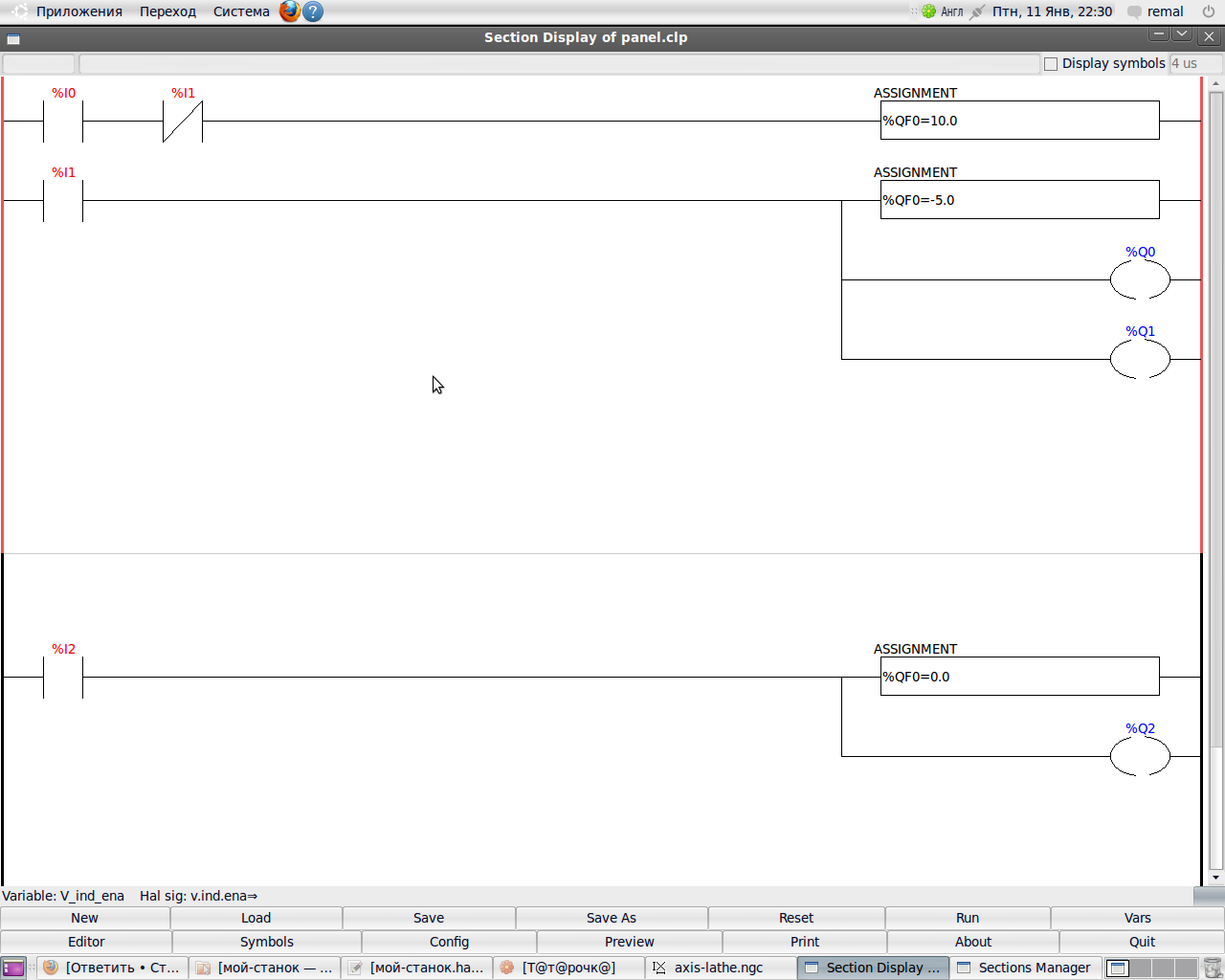
Task: Select the %I1 normally closed contact
Action: (x=183, y=121)
